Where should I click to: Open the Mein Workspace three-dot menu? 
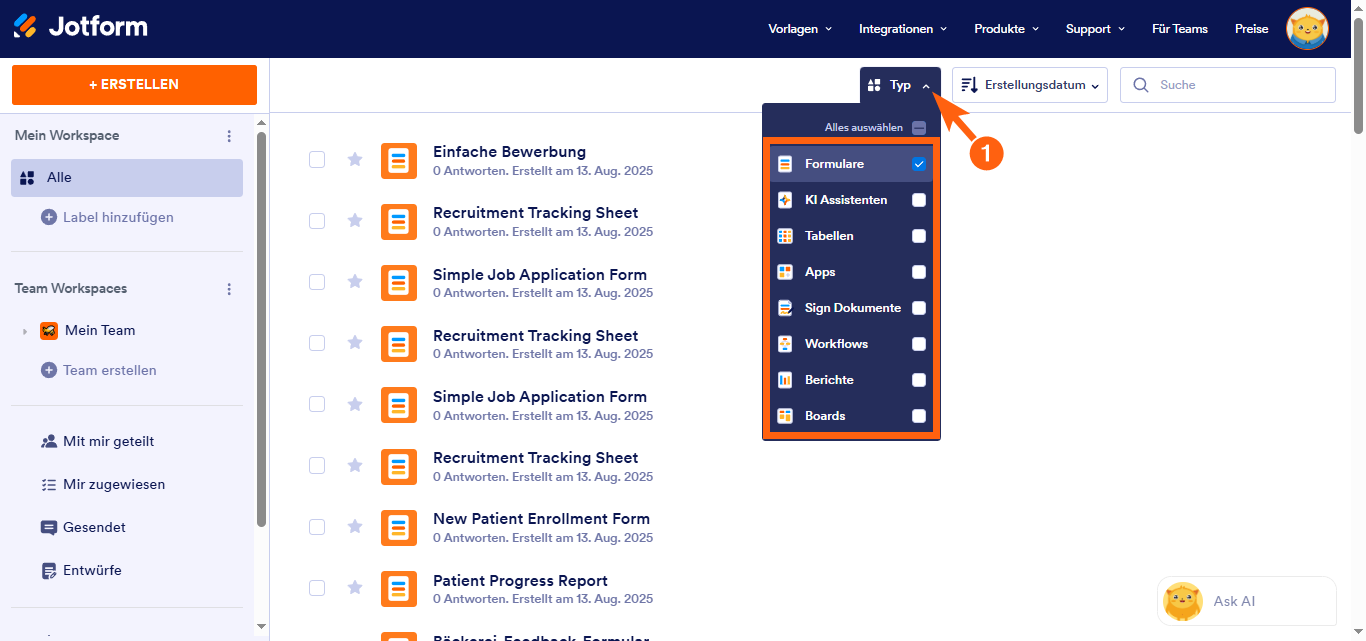(x=229, y=136)
